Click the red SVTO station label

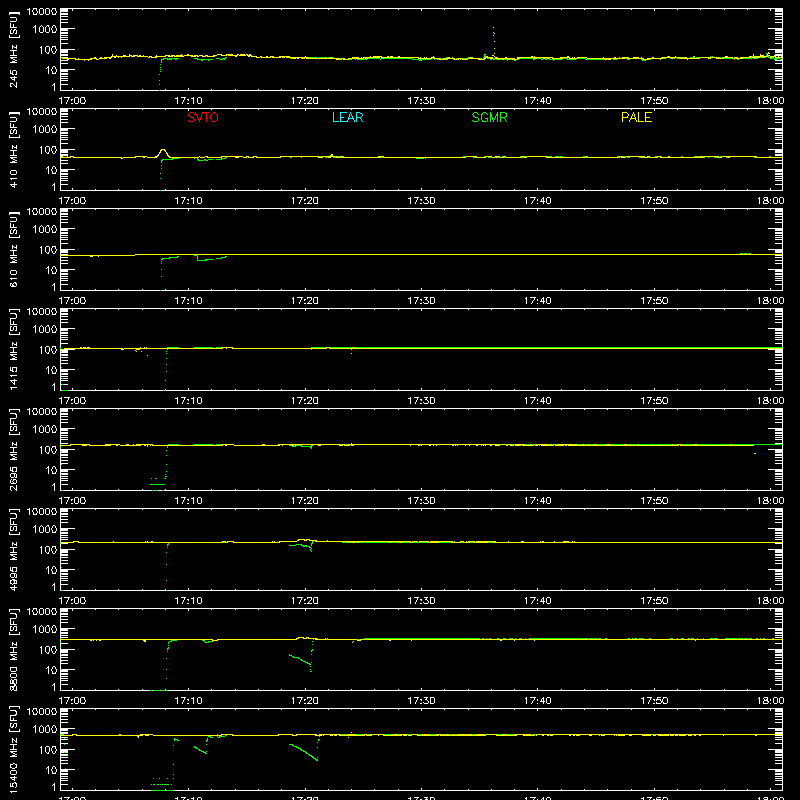(203, 117)
